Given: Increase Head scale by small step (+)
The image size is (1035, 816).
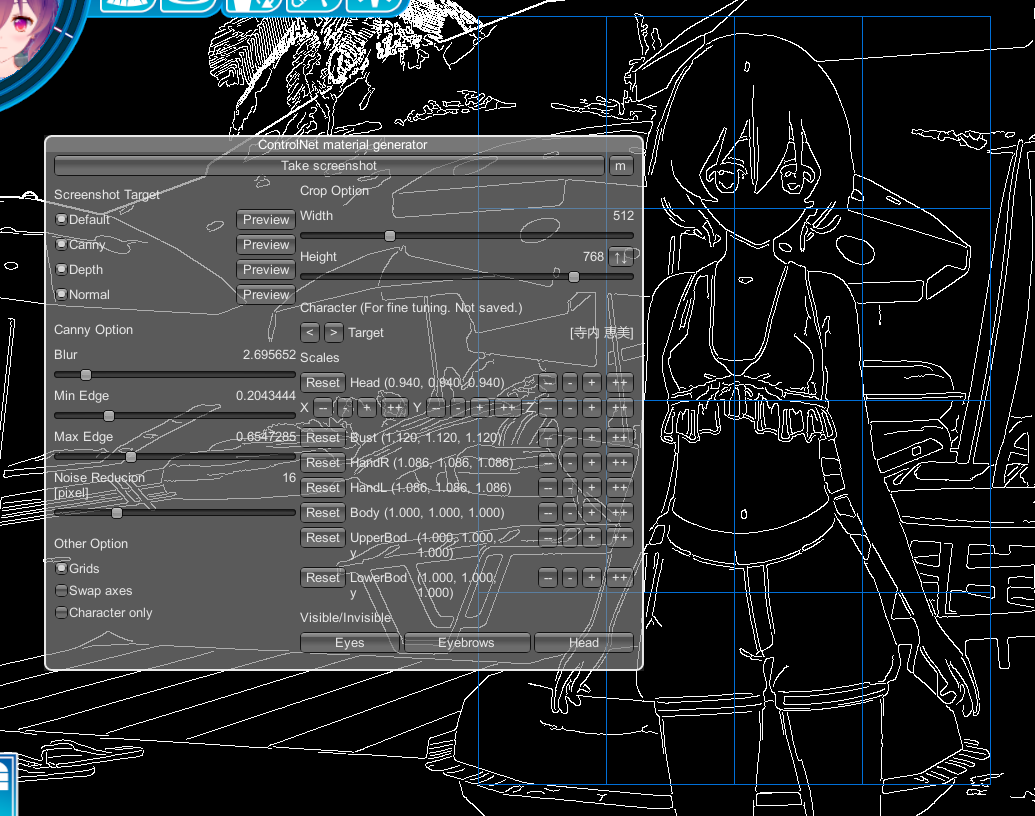Looking at the screenshot, I should 591,383.
